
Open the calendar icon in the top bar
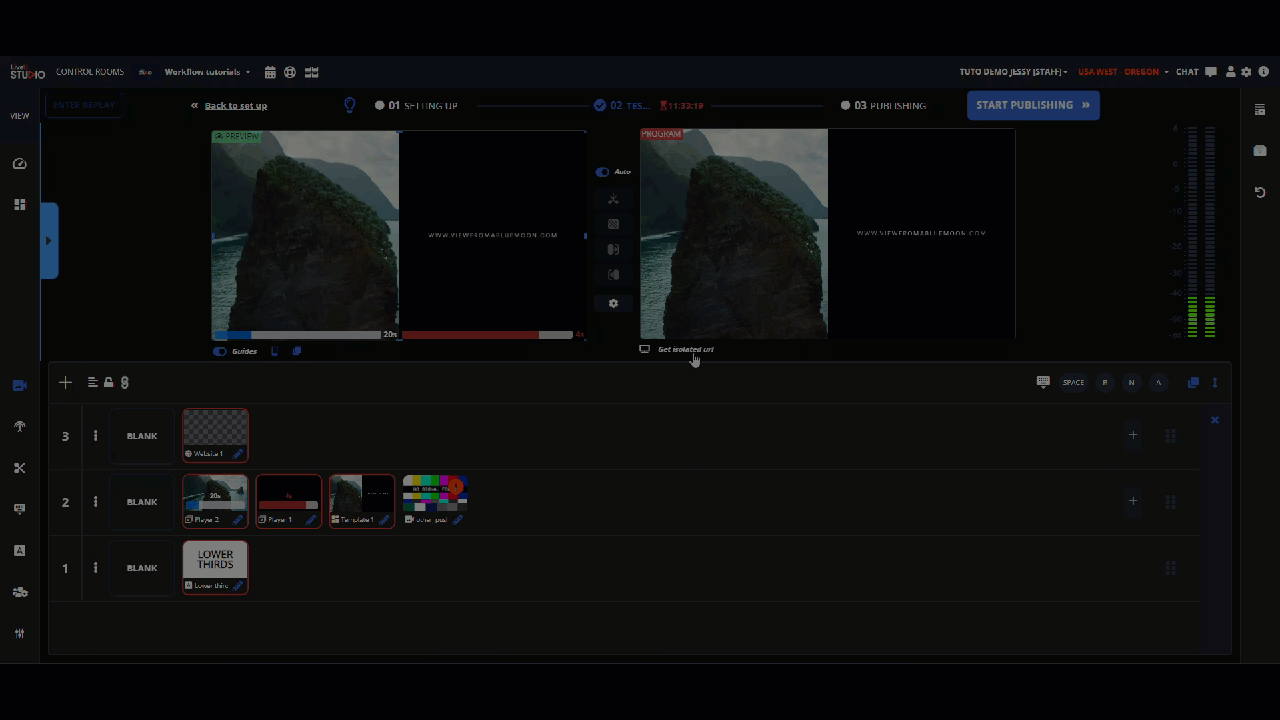[270, 72]
